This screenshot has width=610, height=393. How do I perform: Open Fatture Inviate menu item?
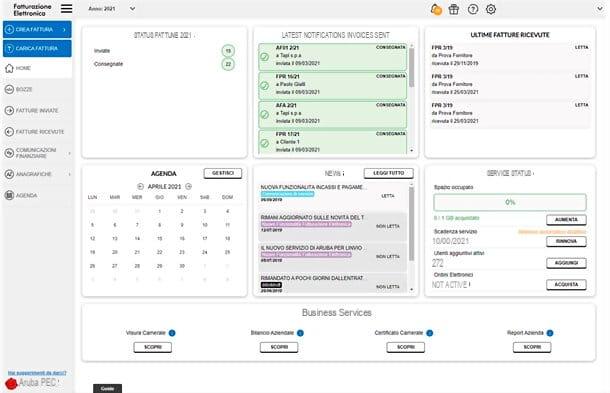point(37,111)
